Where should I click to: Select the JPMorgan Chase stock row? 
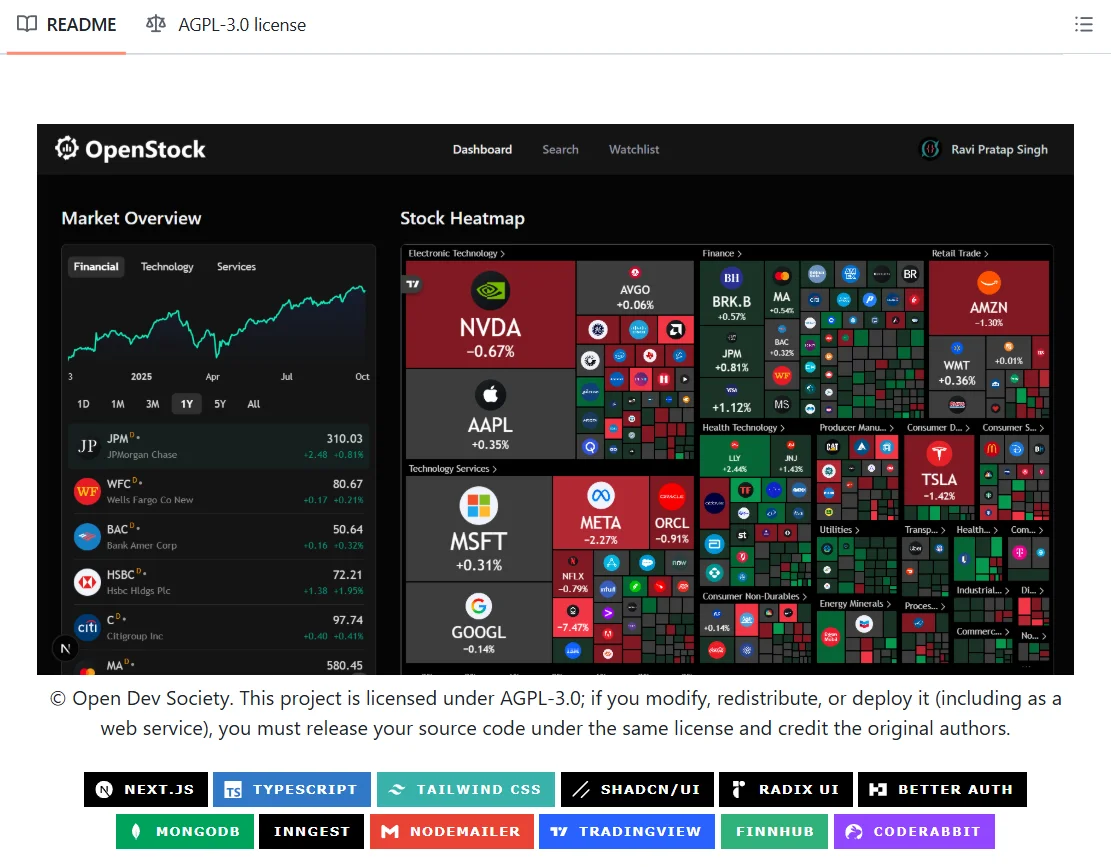(218, 446)
